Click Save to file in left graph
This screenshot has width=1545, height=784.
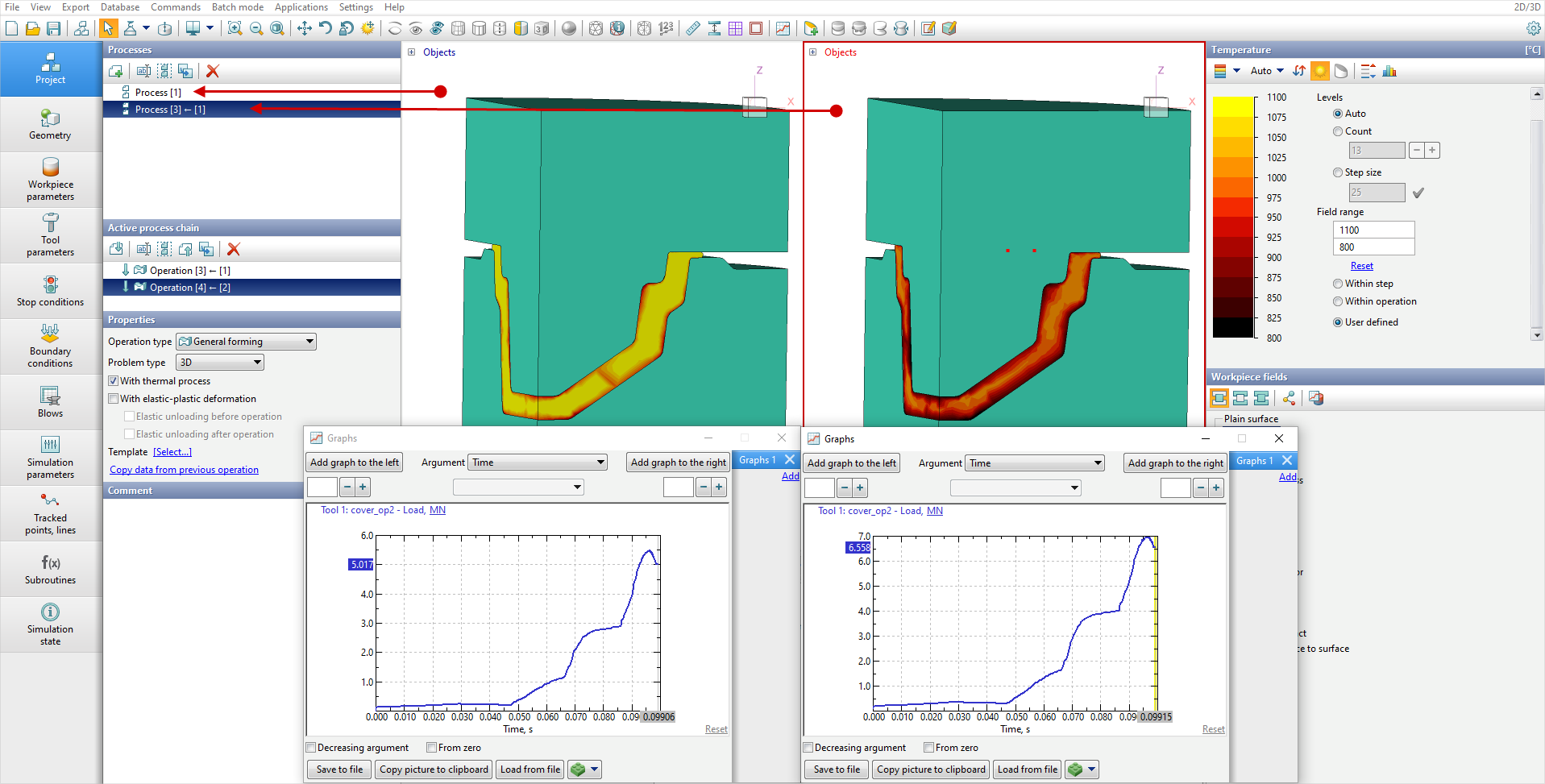click(338, 769)
